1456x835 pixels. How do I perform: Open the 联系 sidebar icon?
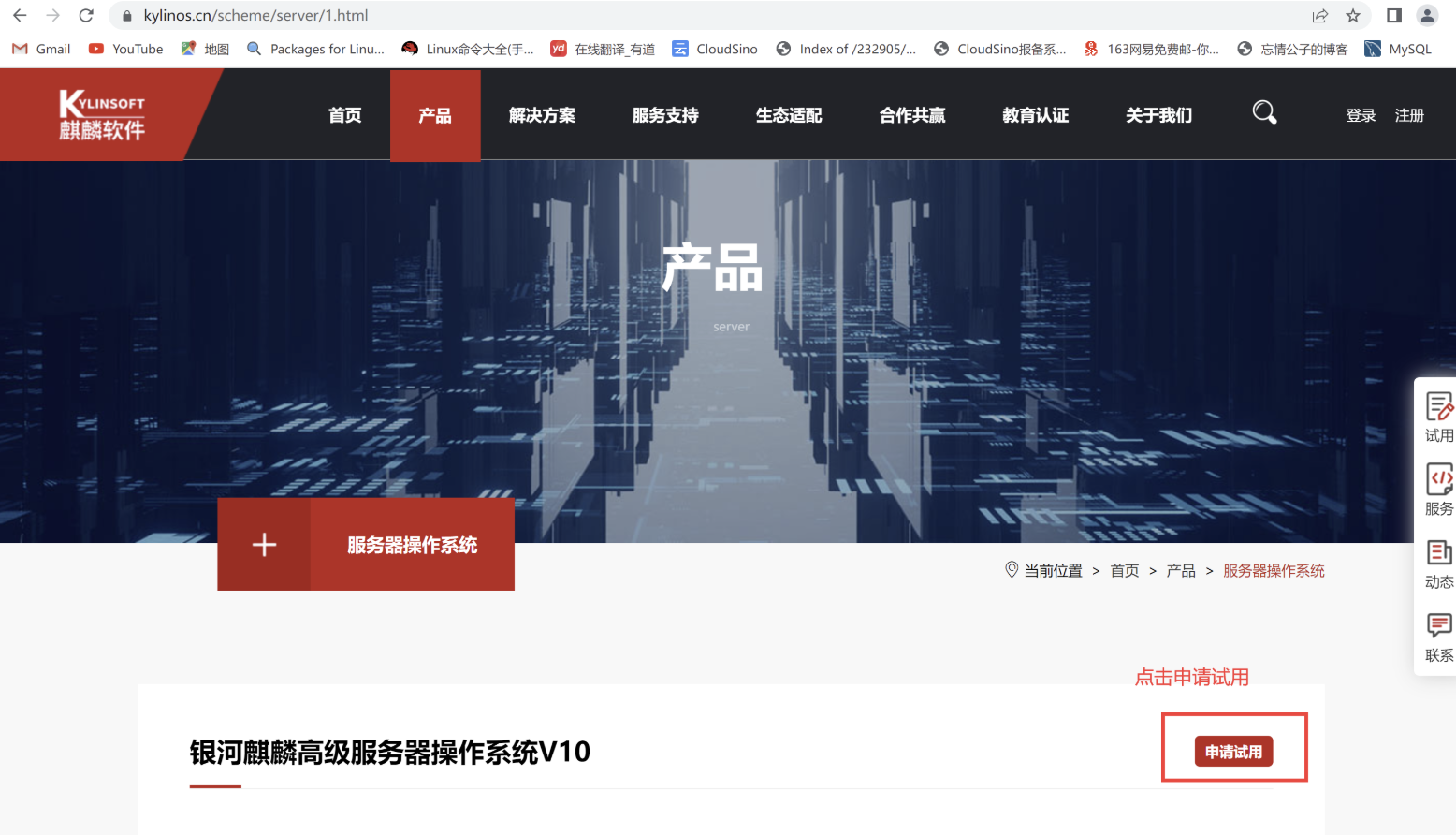[x=1439, y=637]
